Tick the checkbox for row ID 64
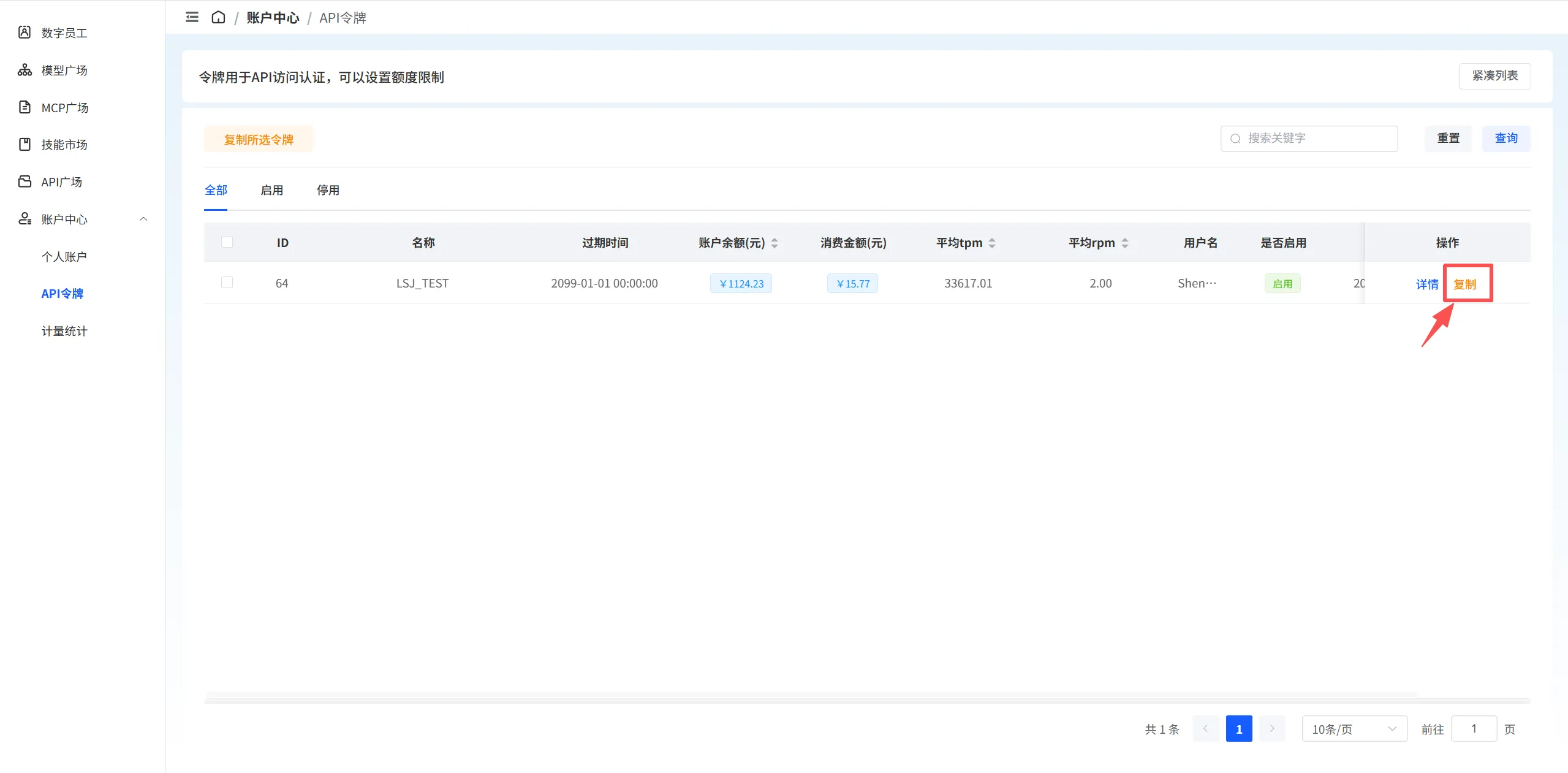The image size is (1568, 773). click(227, 283)
